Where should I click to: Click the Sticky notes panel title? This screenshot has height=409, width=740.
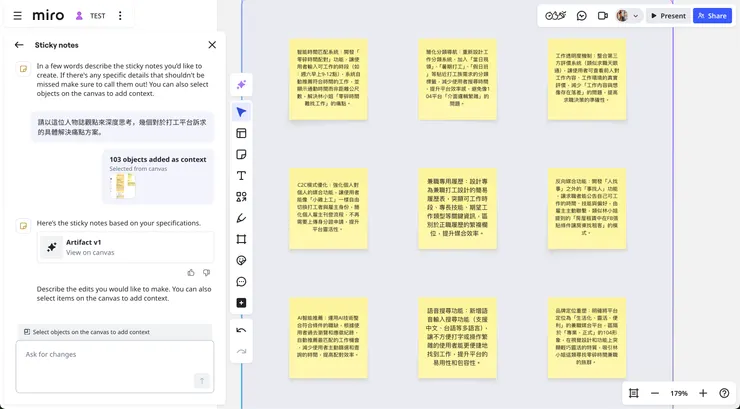pos(57,45)
